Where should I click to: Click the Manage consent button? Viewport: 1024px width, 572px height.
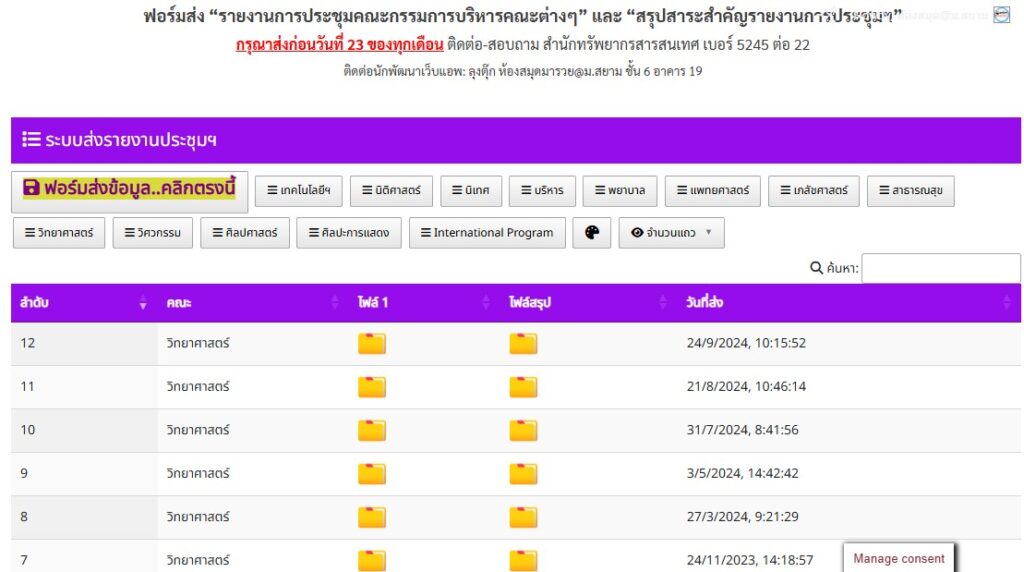[x=899, y=558]
